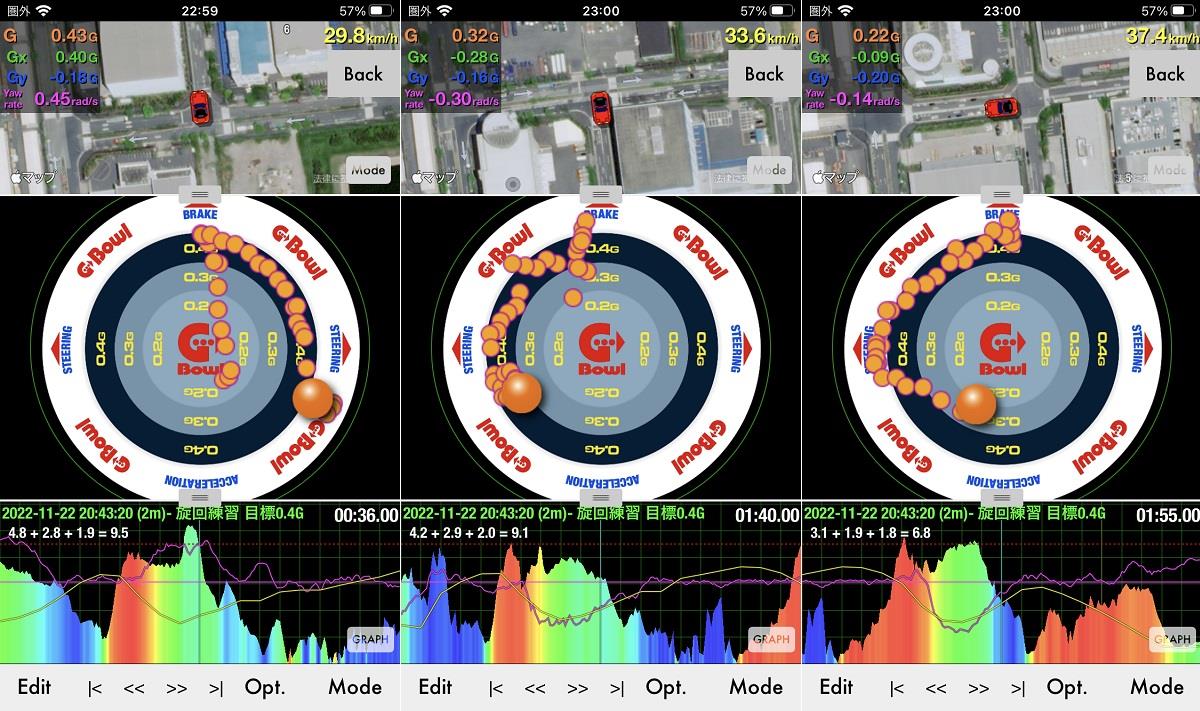Image resolution: width=1200 pixels, height=711 pixels.
Task: Click the '3.1 + 1.9 + 1.8 = 6.8' score
Action: 871,533
